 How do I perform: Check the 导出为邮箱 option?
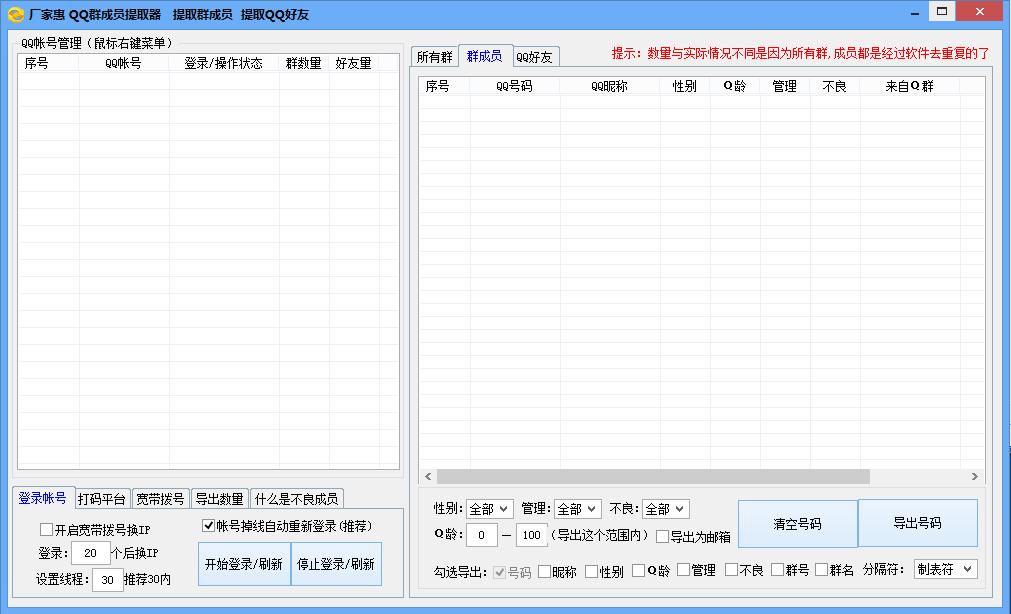pyautogui.click(x=661, y=535)
